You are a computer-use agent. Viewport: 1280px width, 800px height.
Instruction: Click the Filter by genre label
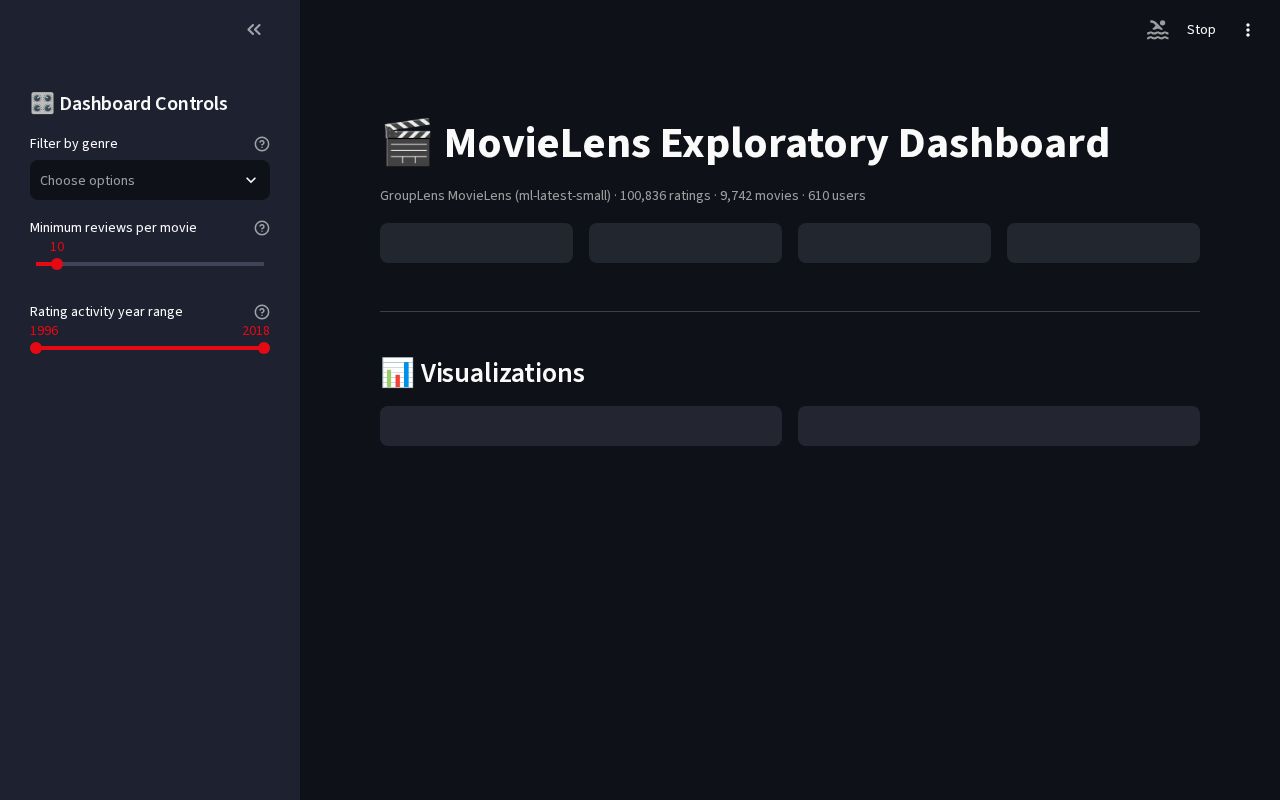tap(74, 144)
